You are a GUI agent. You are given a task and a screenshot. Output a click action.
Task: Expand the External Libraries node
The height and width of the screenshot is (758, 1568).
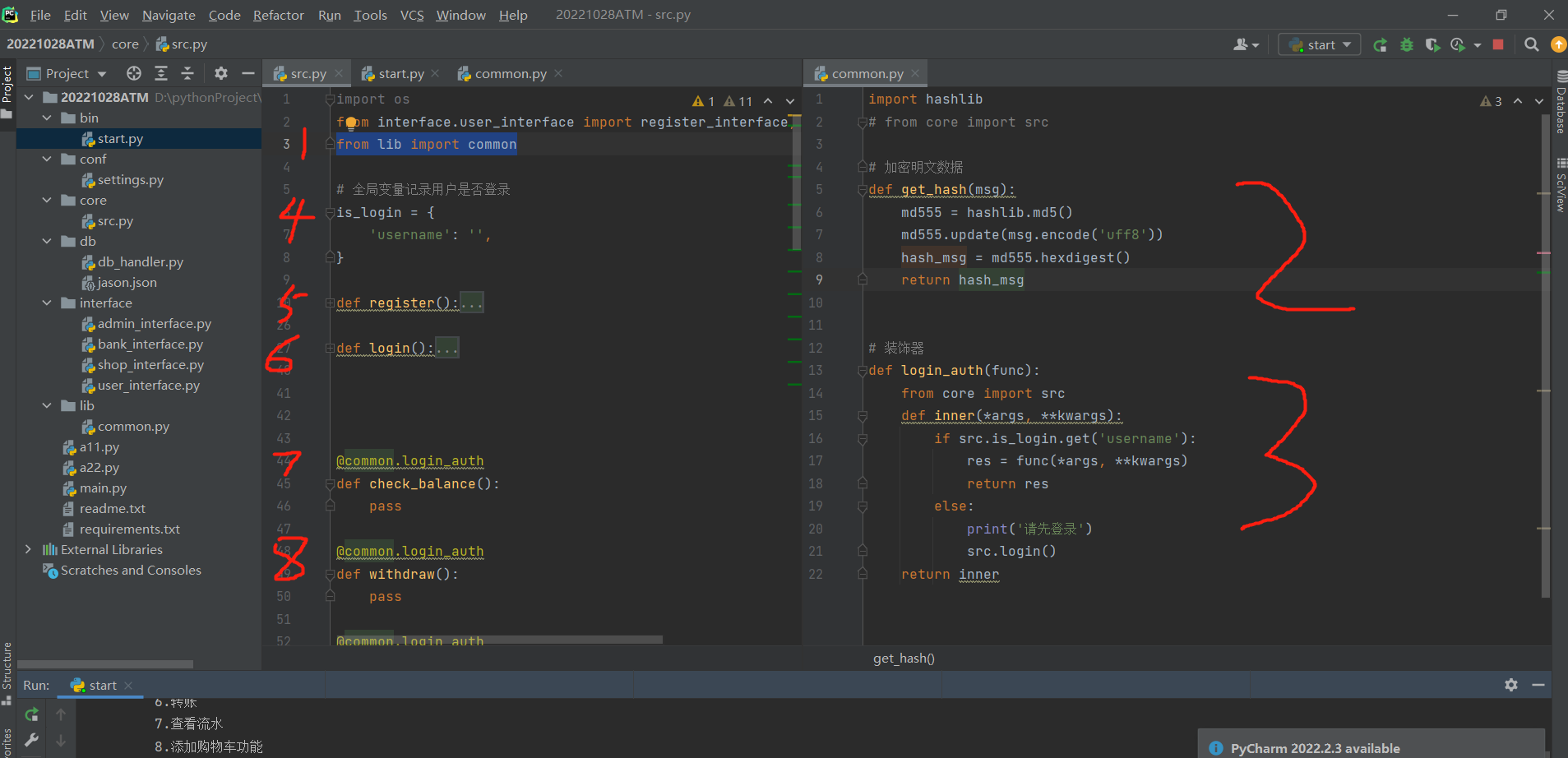[29, 549]
